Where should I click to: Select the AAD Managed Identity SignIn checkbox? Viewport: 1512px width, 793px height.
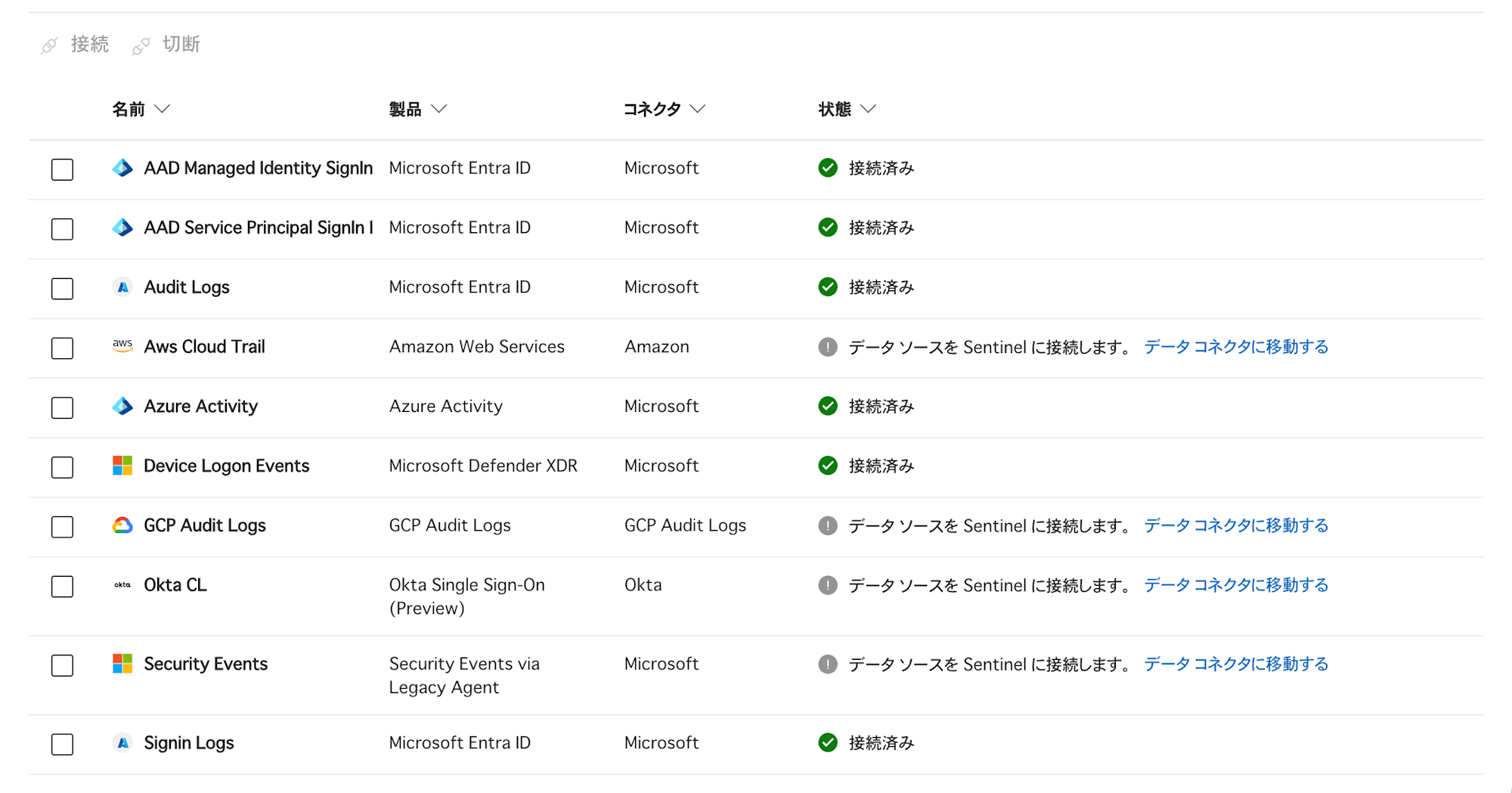[62, 169]
